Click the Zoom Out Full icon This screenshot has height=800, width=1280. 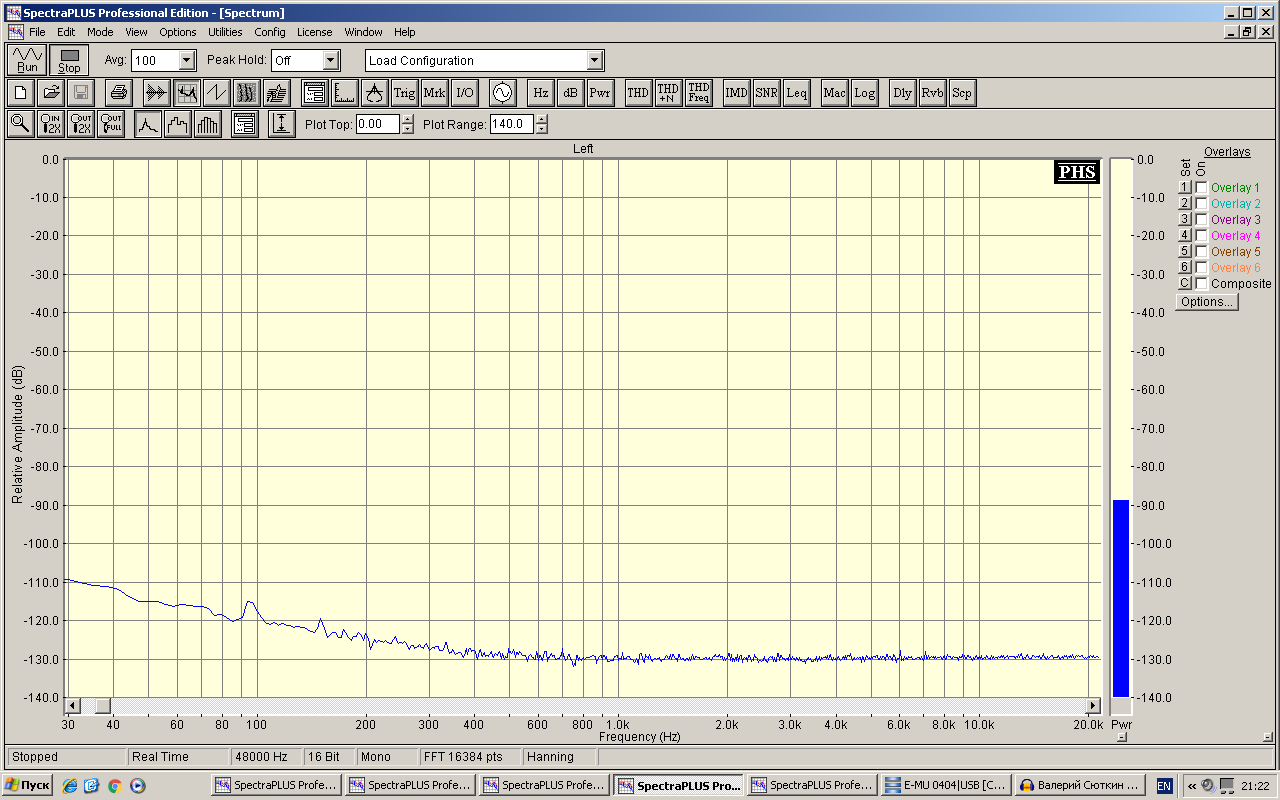(x=111, y=124)
